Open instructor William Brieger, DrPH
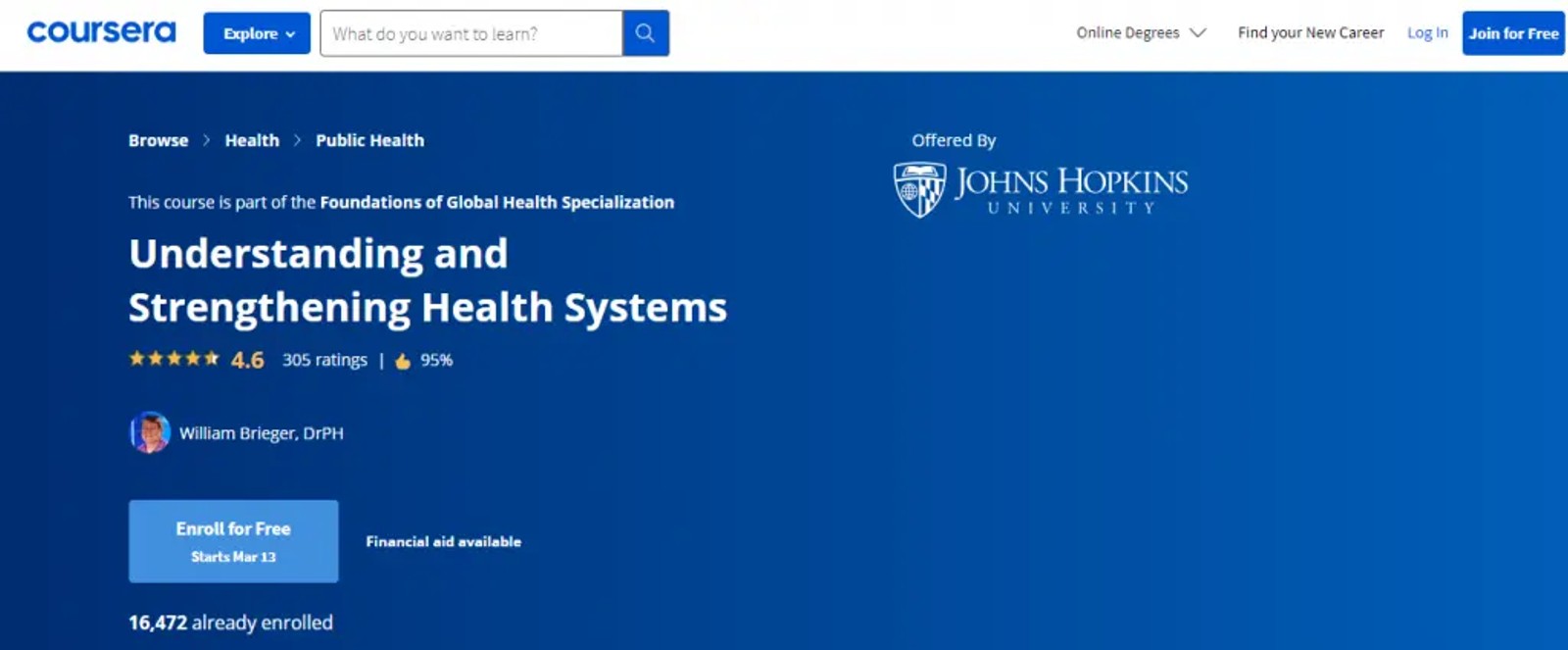The width and height of the screenshot is (1568, 650). tap(261, 433)
